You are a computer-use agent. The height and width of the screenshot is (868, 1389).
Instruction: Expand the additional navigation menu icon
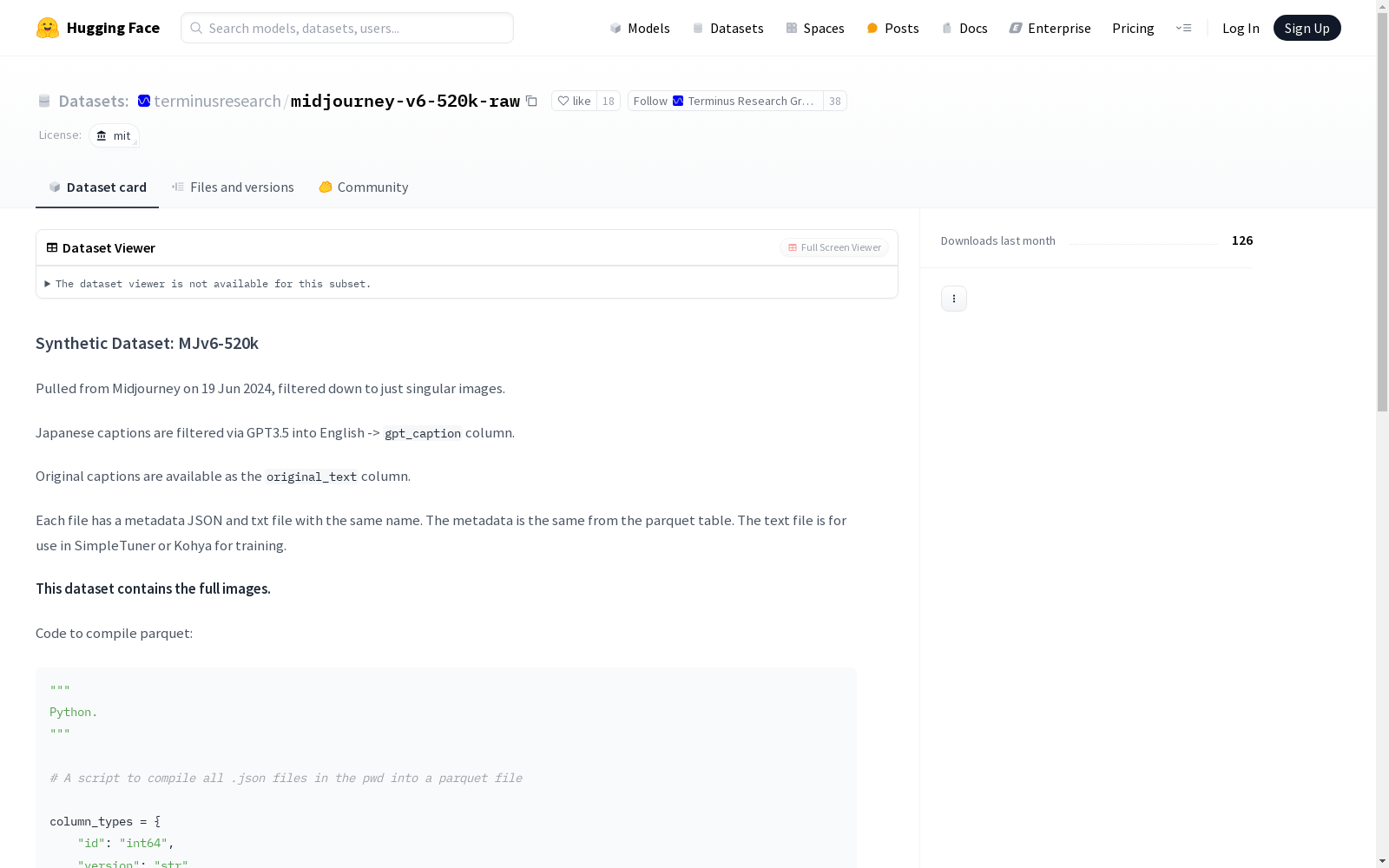point(1183,28)
